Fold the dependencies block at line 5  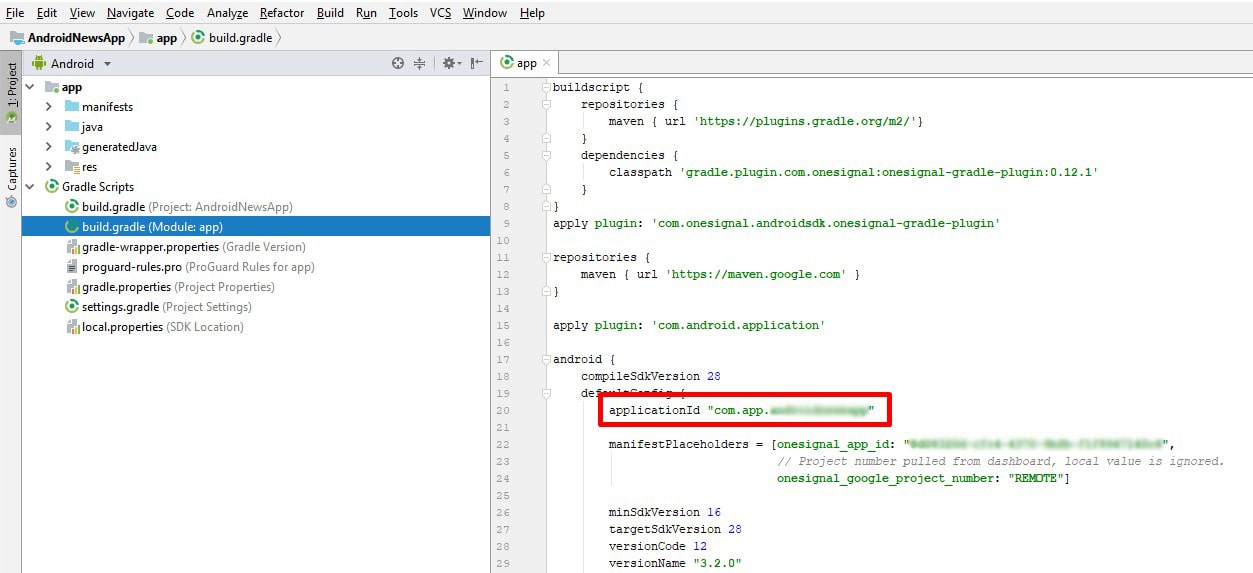(546, 155)
